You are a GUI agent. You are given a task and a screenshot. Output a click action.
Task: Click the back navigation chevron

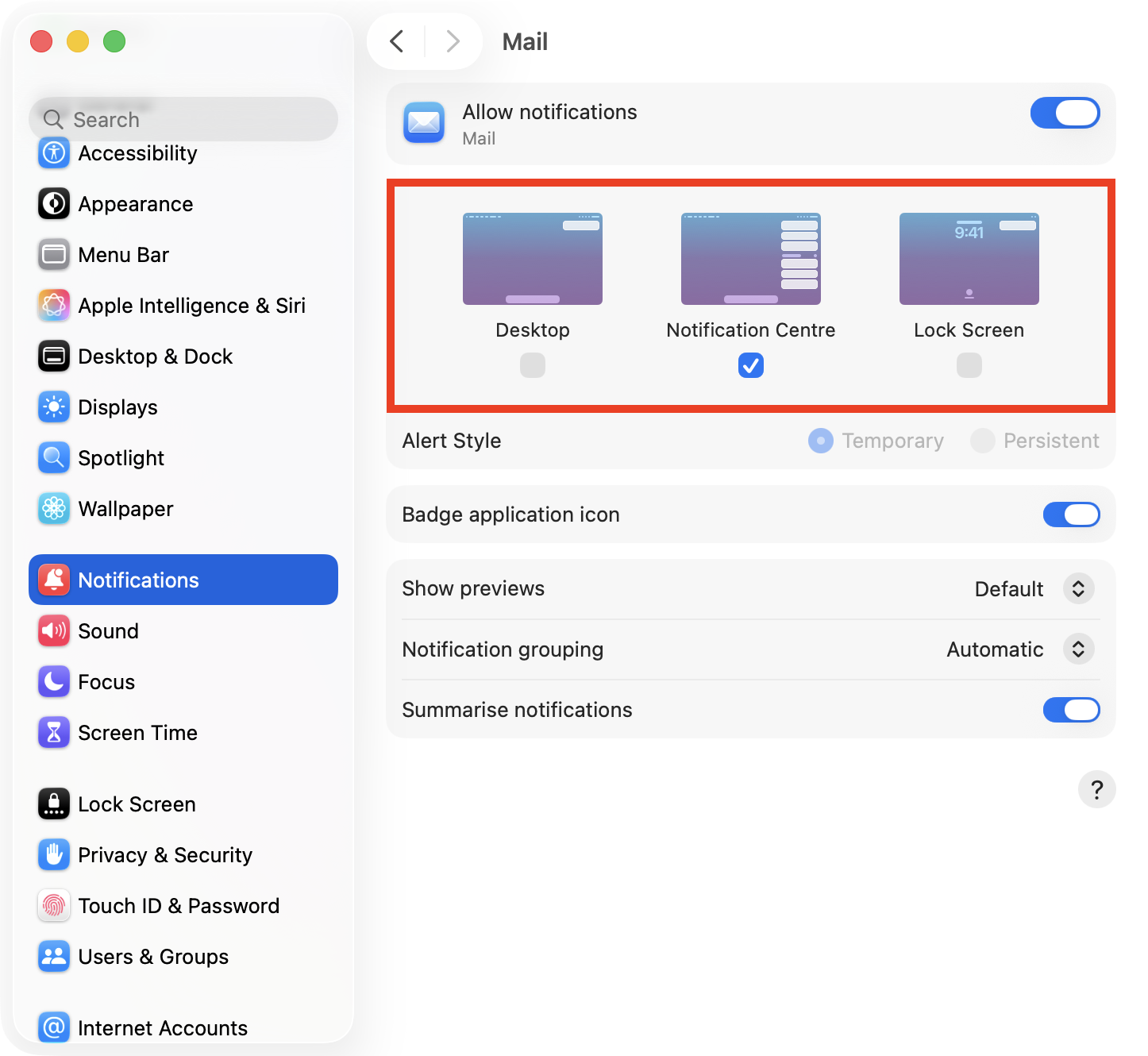pyautogui.click(x=396, y=41)
